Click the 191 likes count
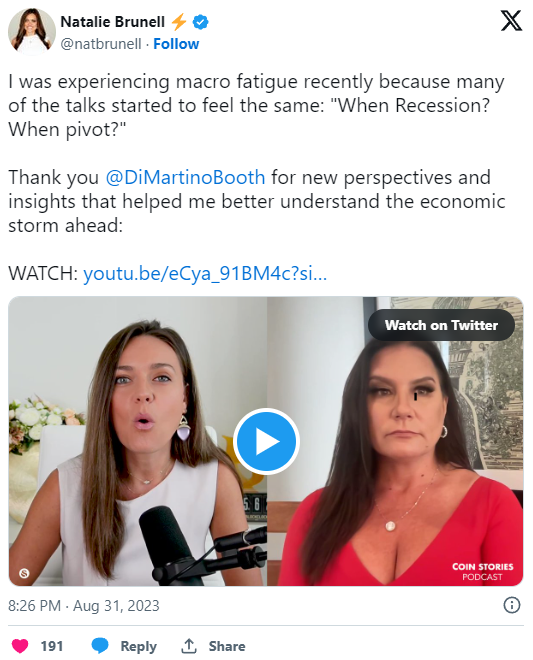The width and height of the screenshot is (533, 660). tap(52, 646)
